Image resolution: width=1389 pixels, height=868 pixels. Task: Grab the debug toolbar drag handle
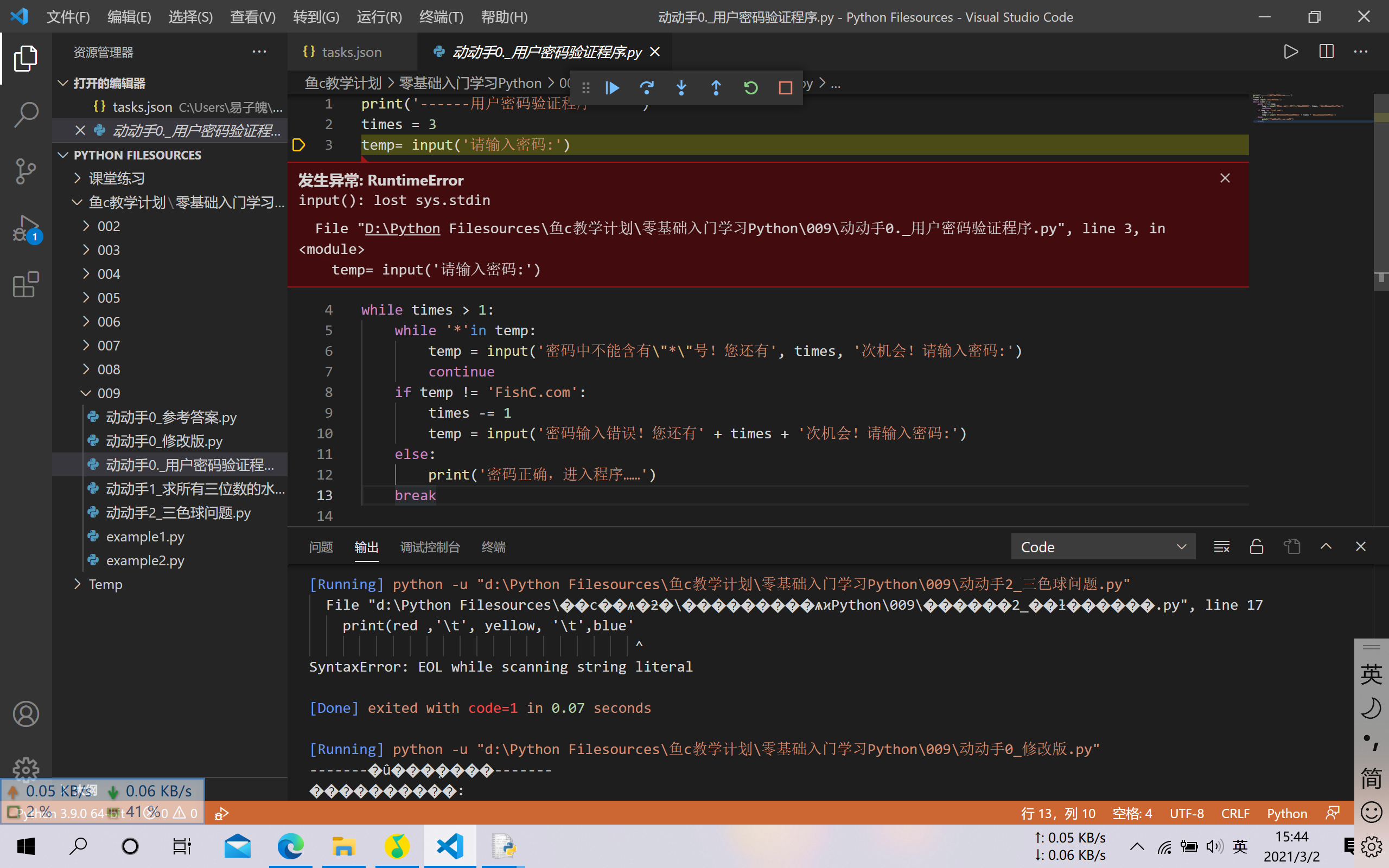(585, 88)
